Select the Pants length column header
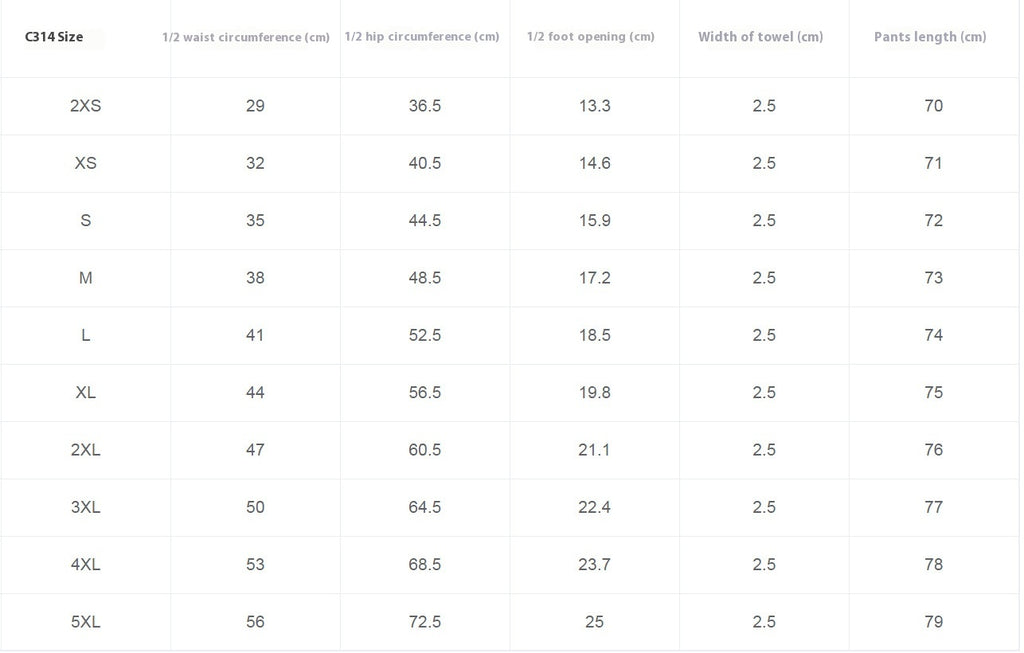 930,37
